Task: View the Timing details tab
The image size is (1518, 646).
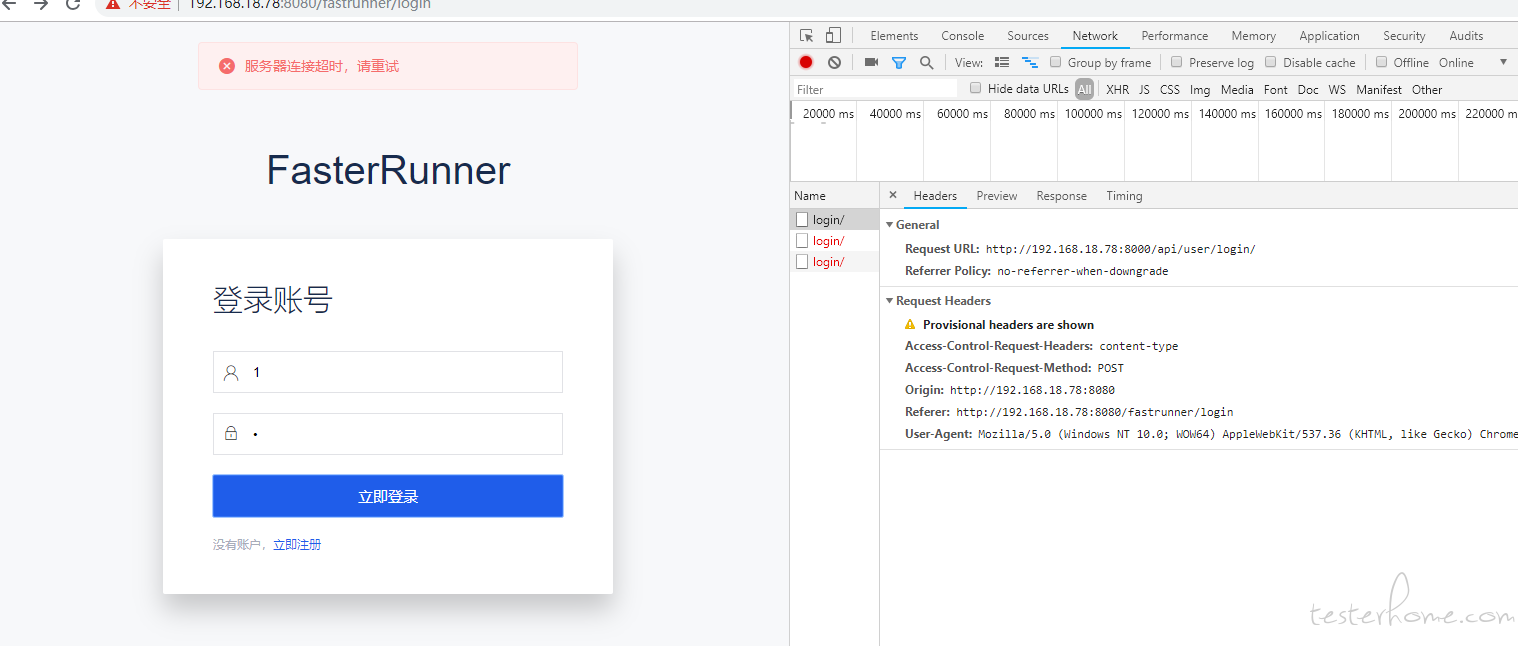Action: pyautogui.click(x=1124, y=196)
